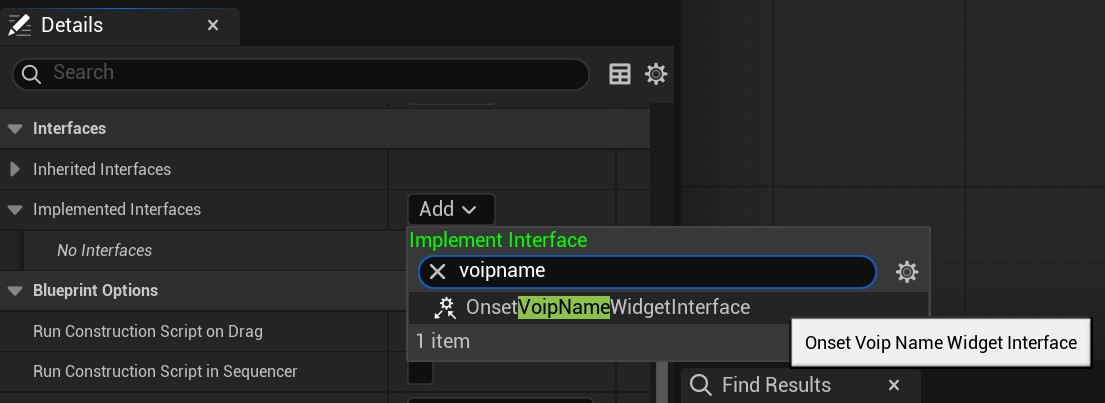This screenshot has width=1105, height=403.
Task: Collapse the Blueprint Options section
Action: 14,290
